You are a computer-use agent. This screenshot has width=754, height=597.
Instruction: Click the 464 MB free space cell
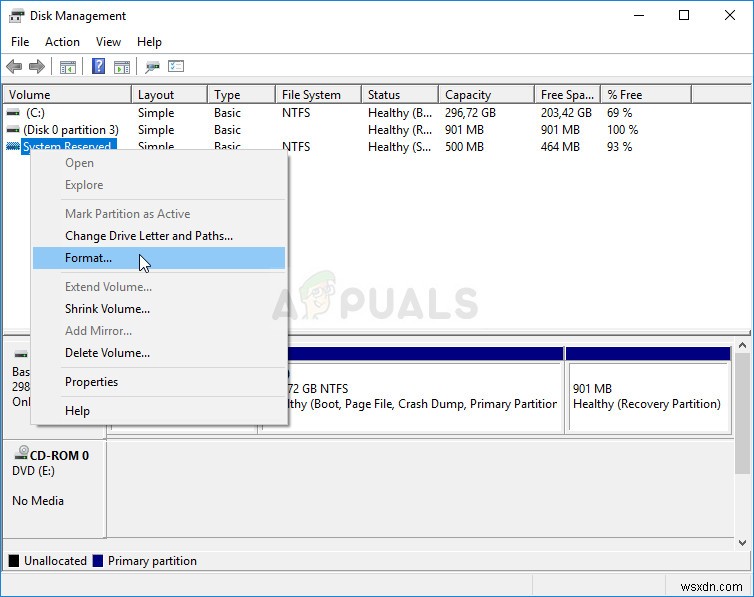point(560,147)
